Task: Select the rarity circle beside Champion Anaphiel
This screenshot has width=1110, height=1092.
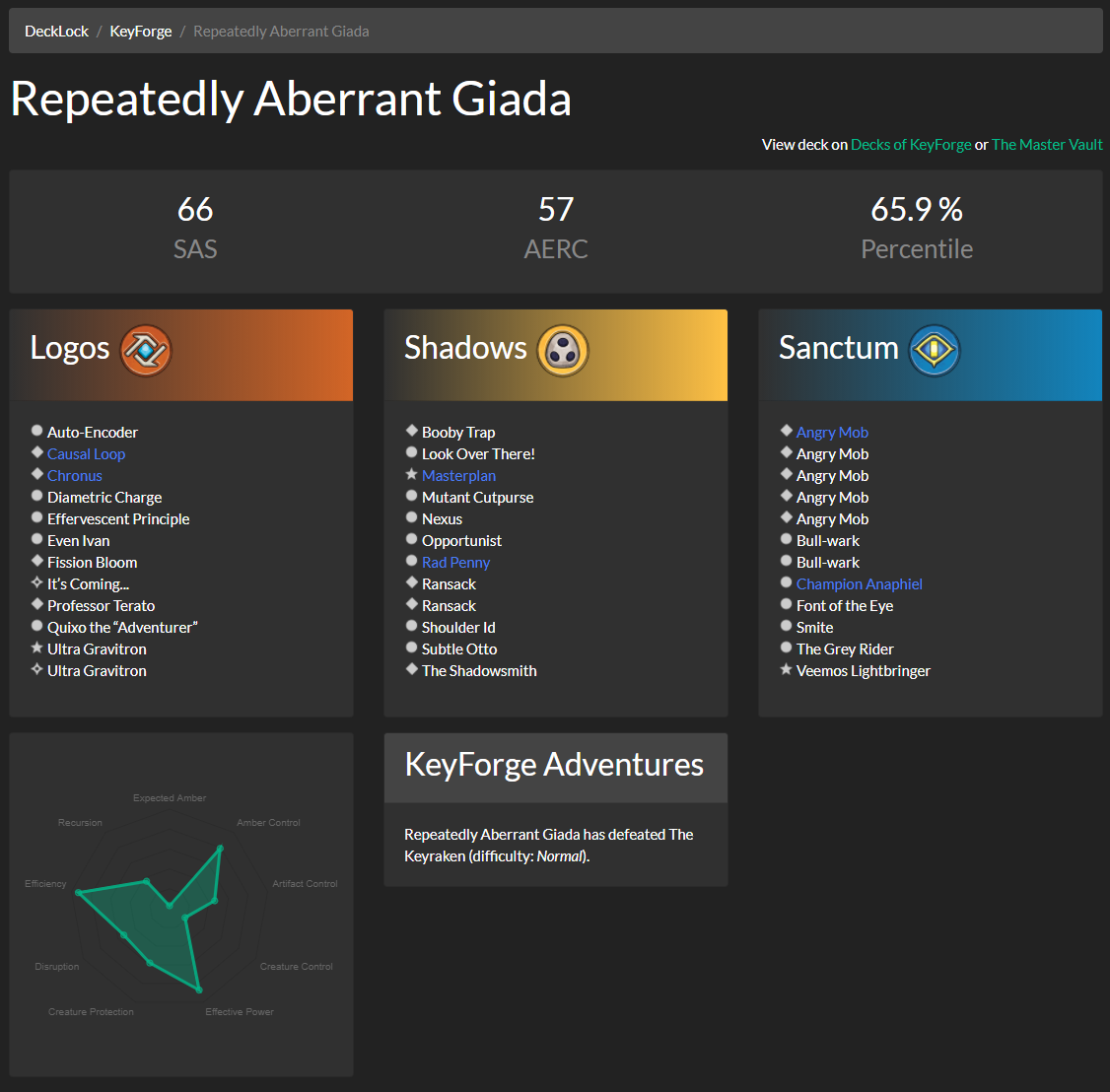Action: [786, 582]
